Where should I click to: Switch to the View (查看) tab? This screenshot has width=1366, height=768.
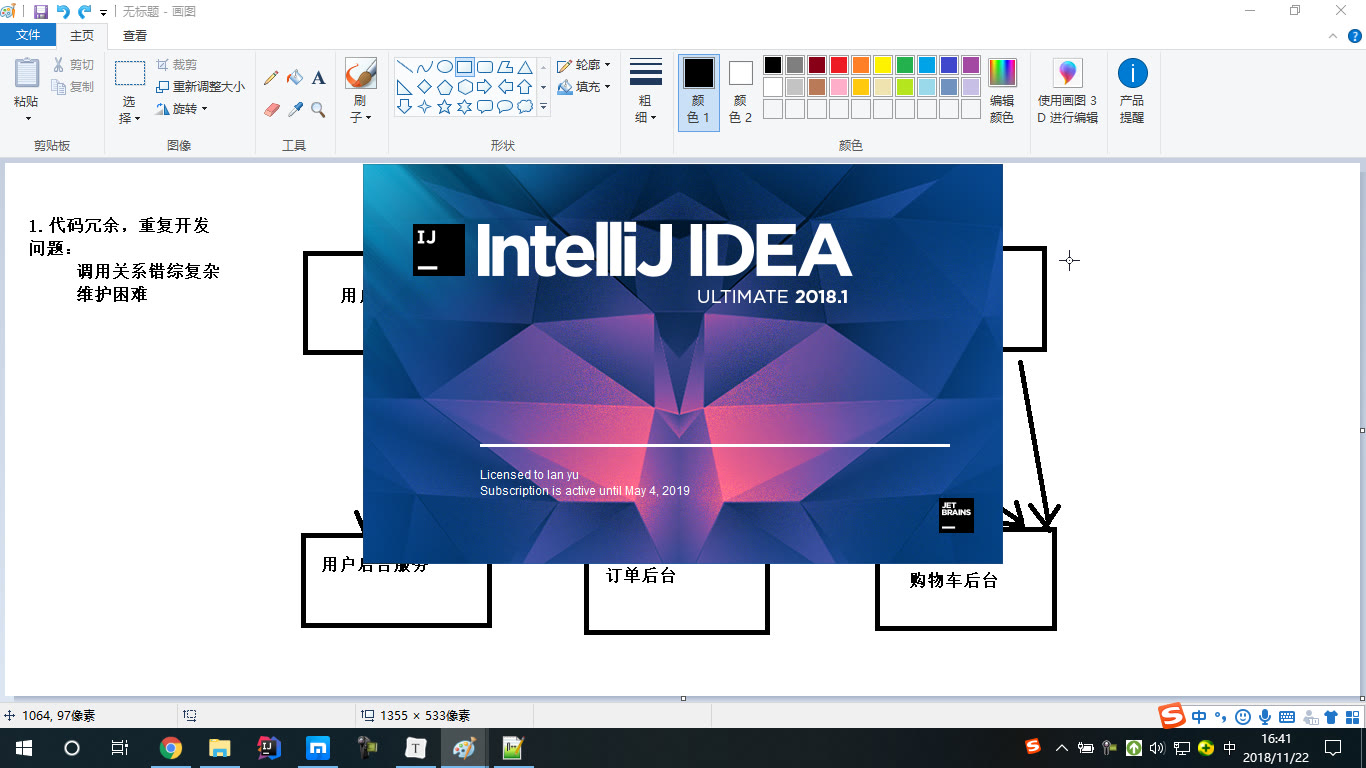tap(135, 35)
